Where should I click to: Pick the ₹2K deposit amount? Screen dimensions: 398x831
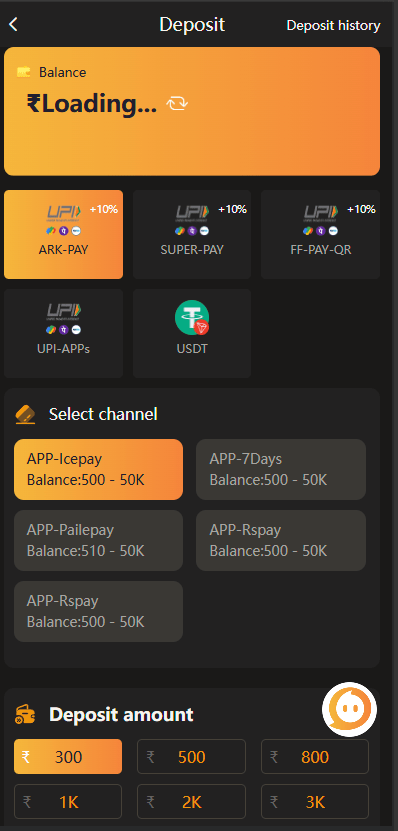coord(191,802)
